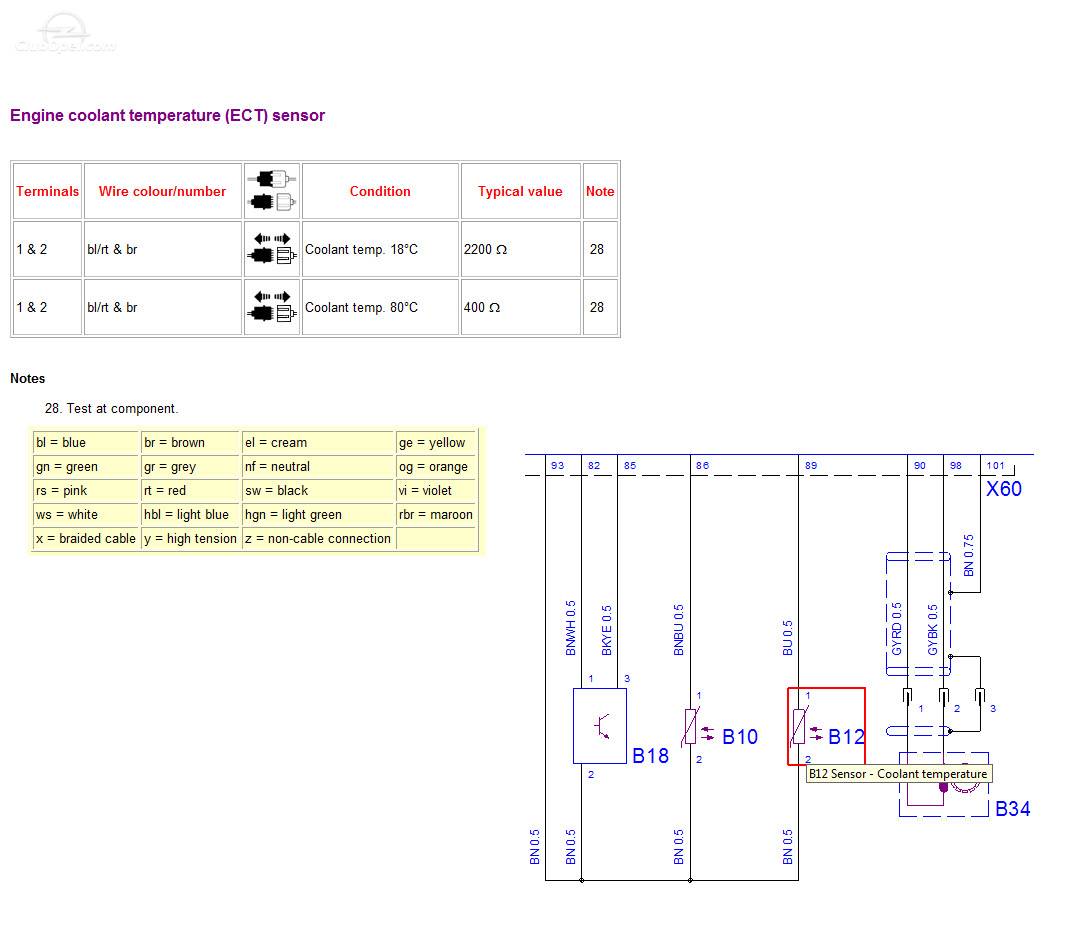
Task: Click the connector icon in the 80°C row
Action: tap(272, 306)
